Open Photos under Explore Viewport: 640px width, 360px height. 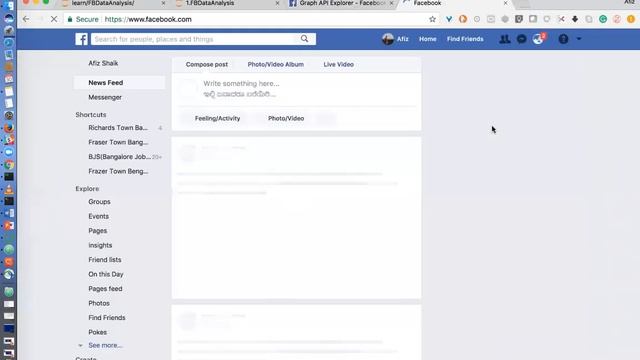click(x=99, y=303)
